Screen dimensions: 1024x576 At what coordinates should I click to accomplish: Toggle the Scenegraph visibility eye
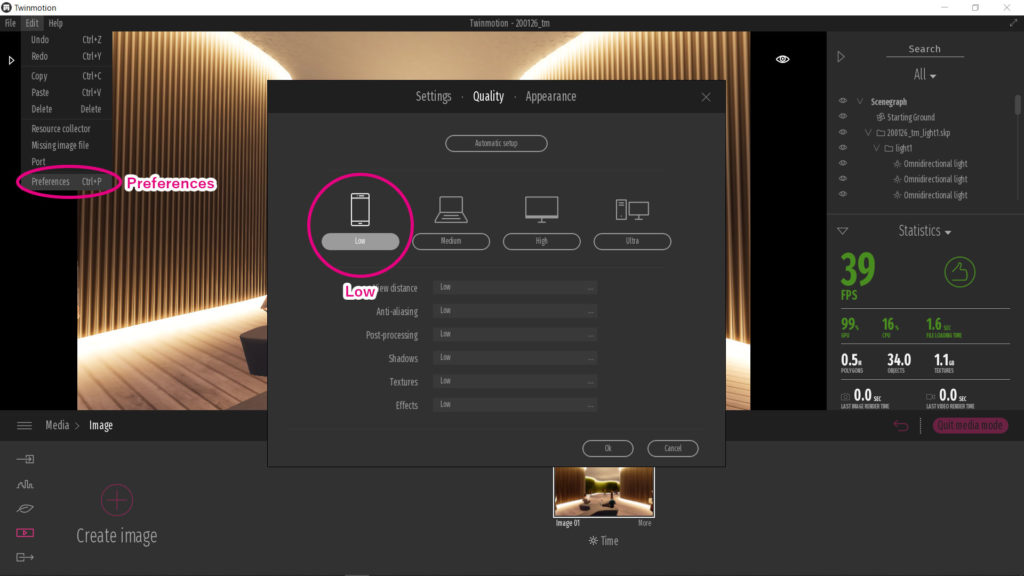(x=843, y=101)
